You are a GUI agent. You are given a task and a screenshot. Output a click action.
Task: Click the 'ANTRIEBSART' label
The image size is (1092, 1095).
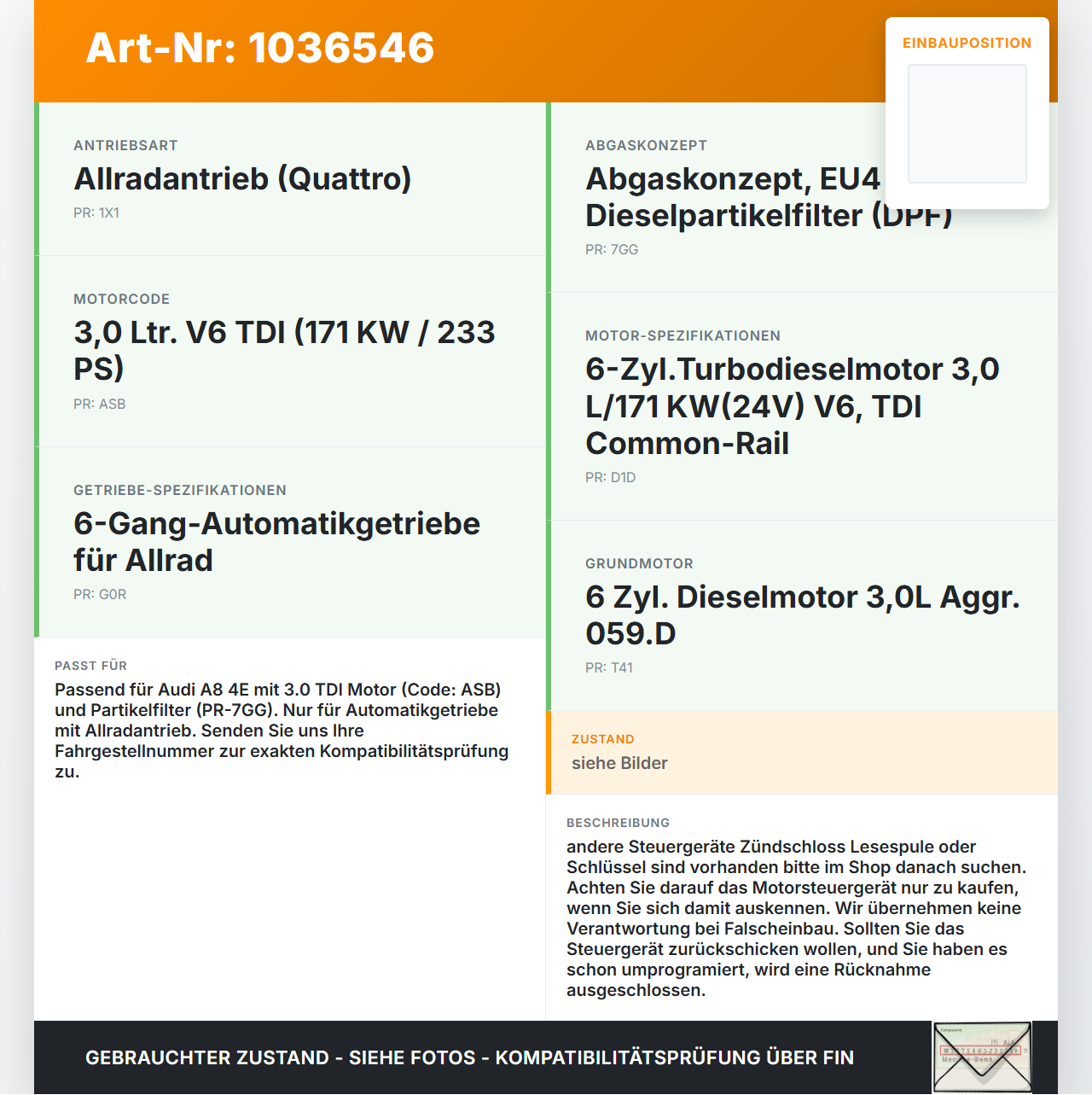click(125, 145)
